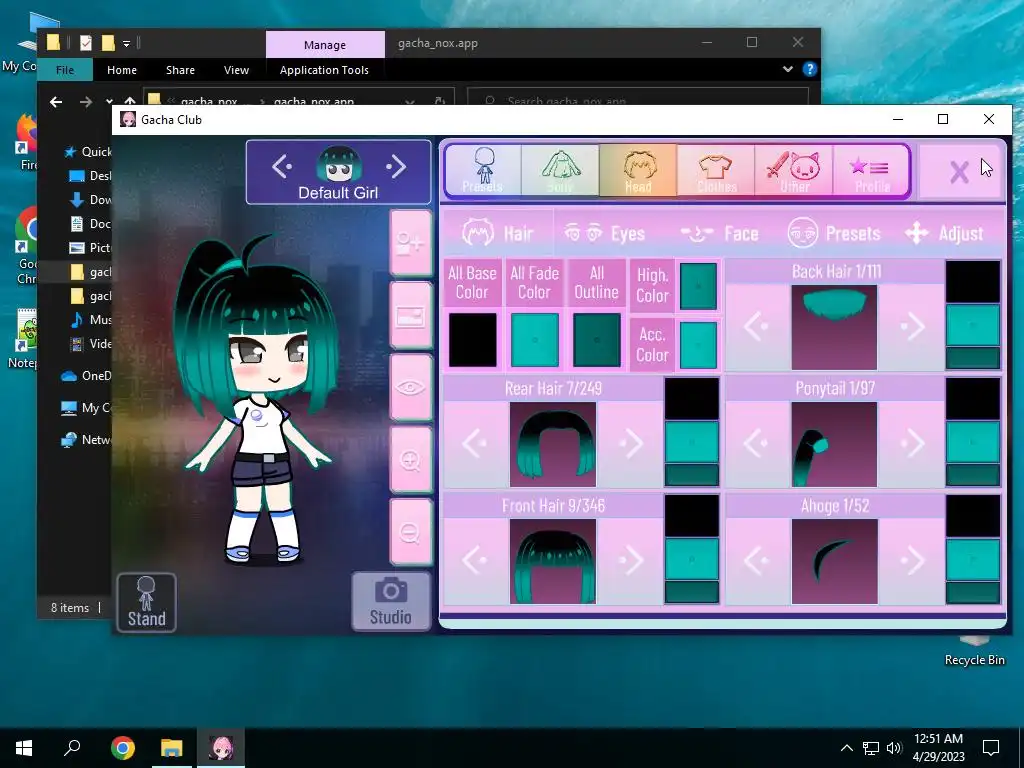Open the Body category tab
The width and height of the screenshot is (1024, 768).
(x=560, y=170)
